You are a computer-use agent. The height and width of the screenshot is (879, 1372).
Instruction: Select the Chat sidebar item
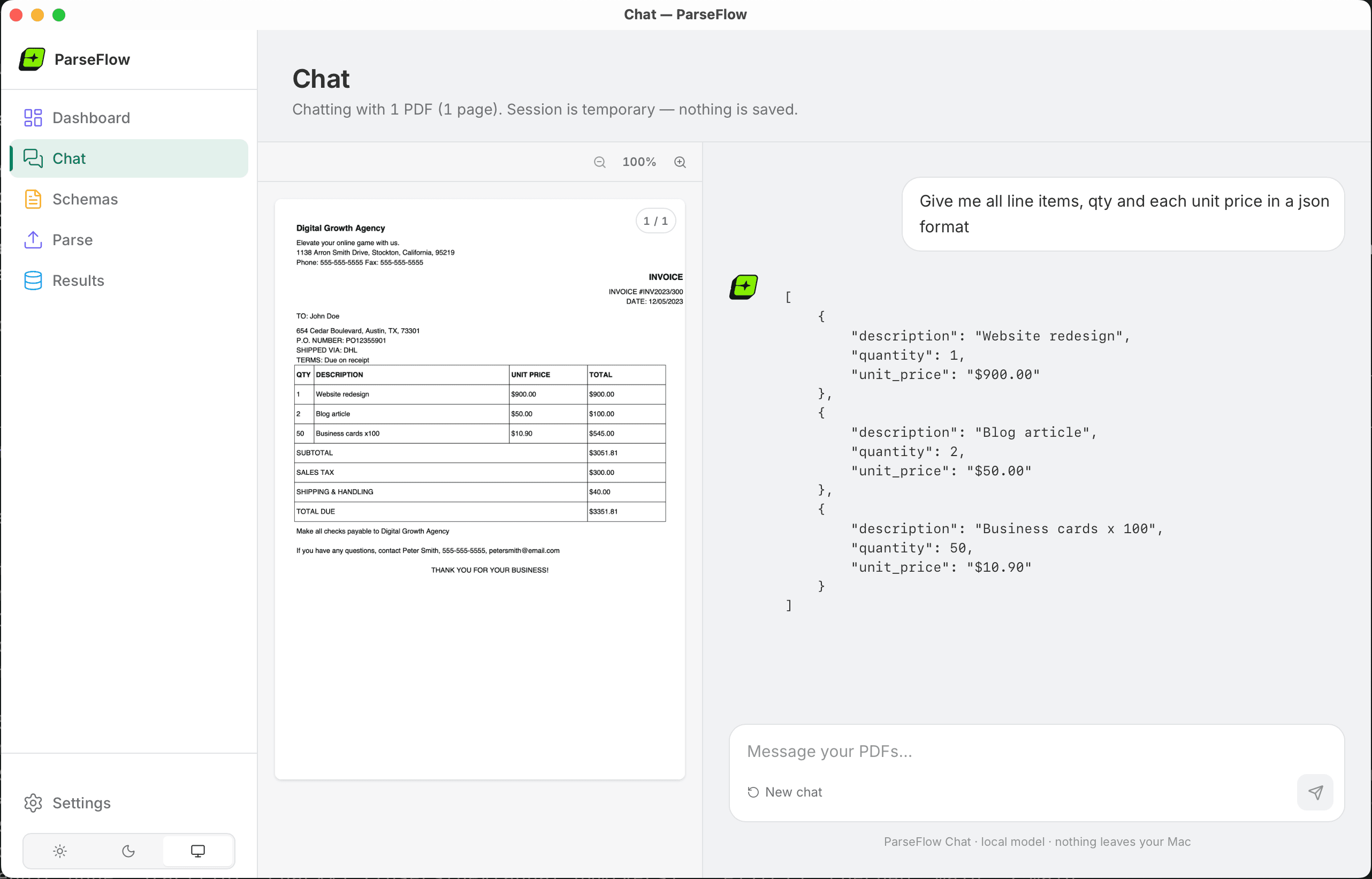[x=129, y=158]
